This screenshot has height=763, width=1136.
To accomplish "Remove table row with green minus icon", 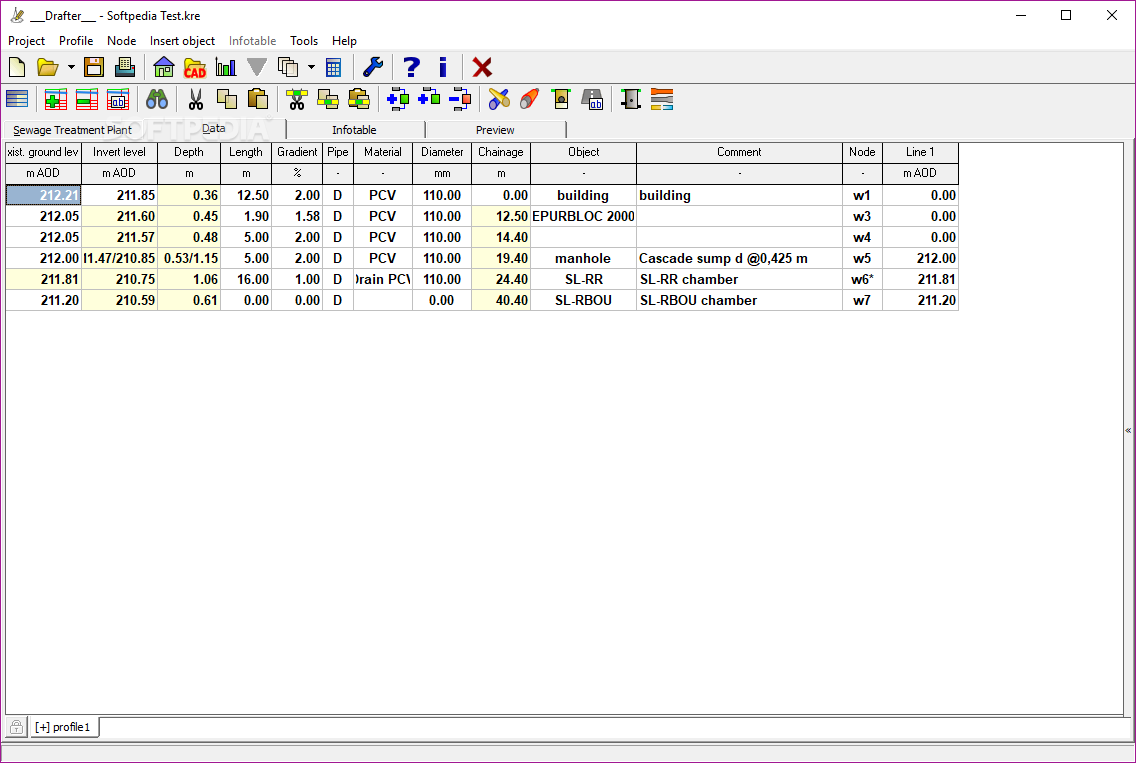I will [87, 99].
